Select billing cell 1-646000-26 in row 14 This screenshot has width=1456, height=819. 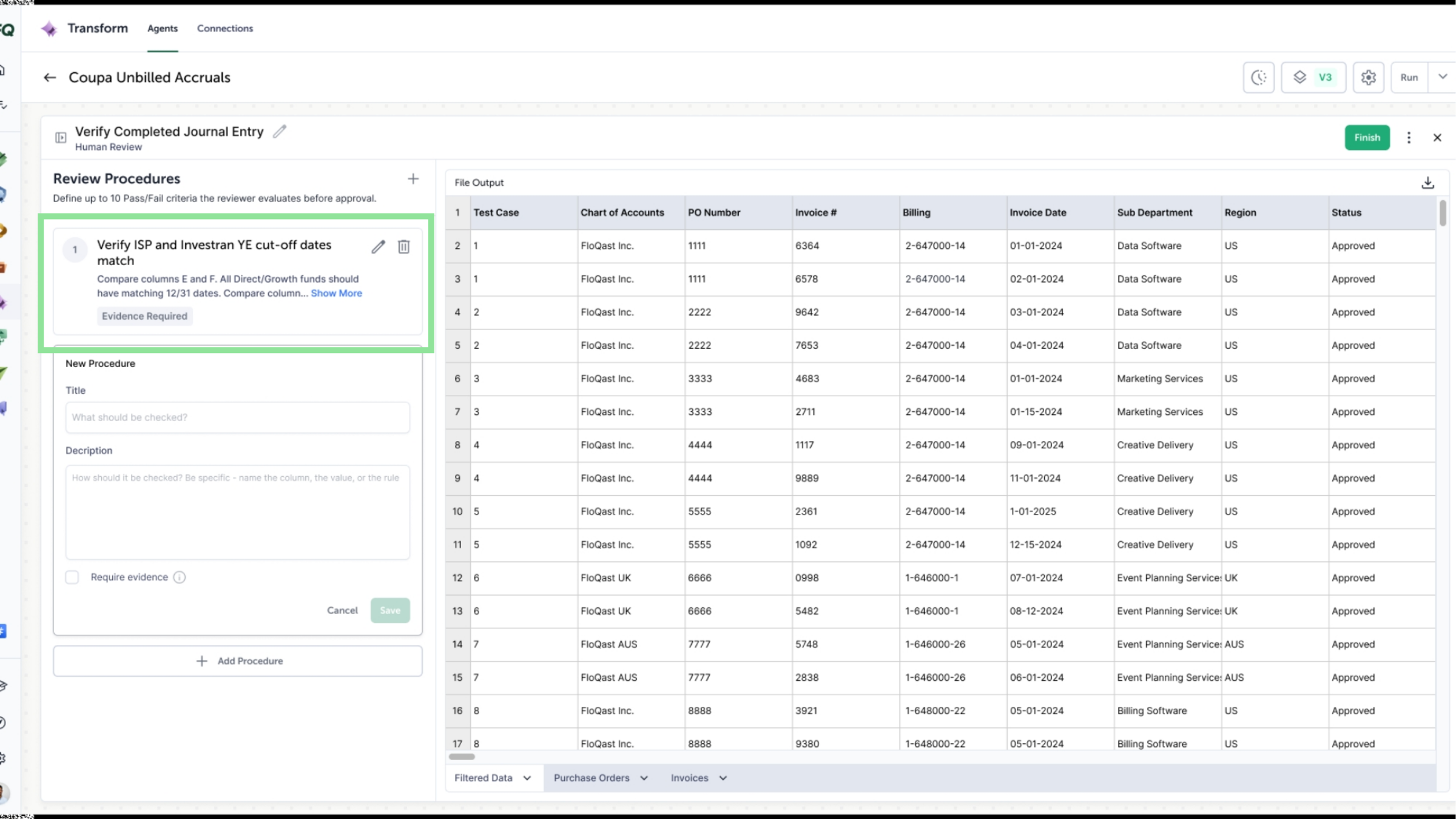pos(953,644)
